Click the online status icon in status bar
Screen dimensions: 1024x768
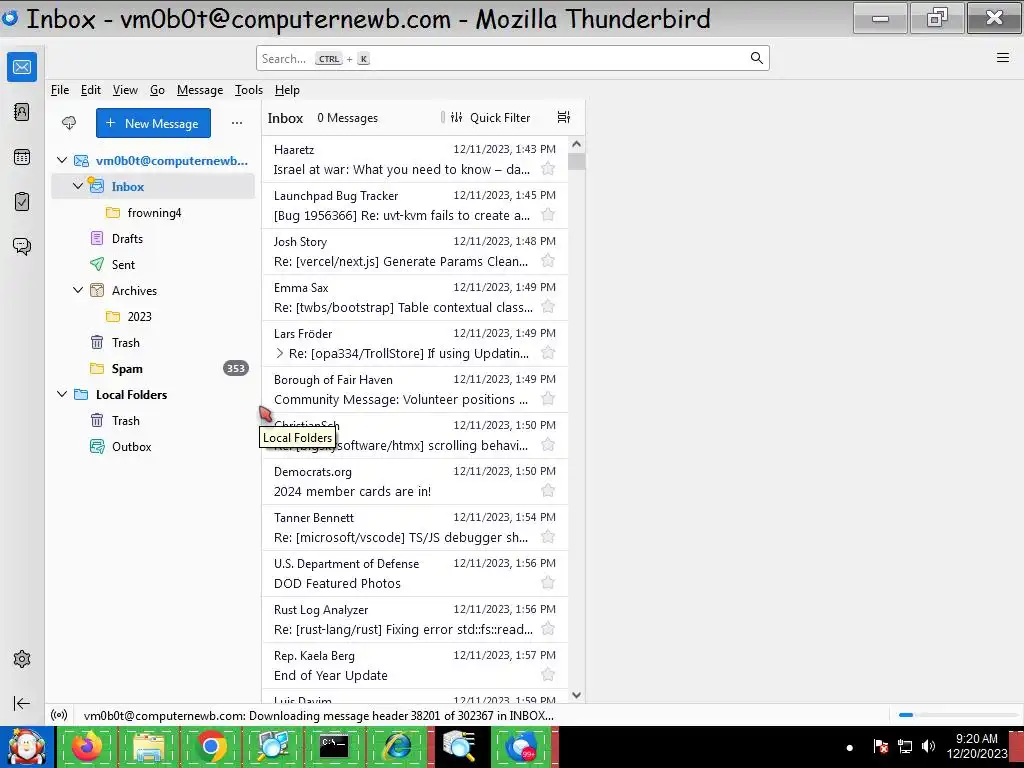click(59, 715)
